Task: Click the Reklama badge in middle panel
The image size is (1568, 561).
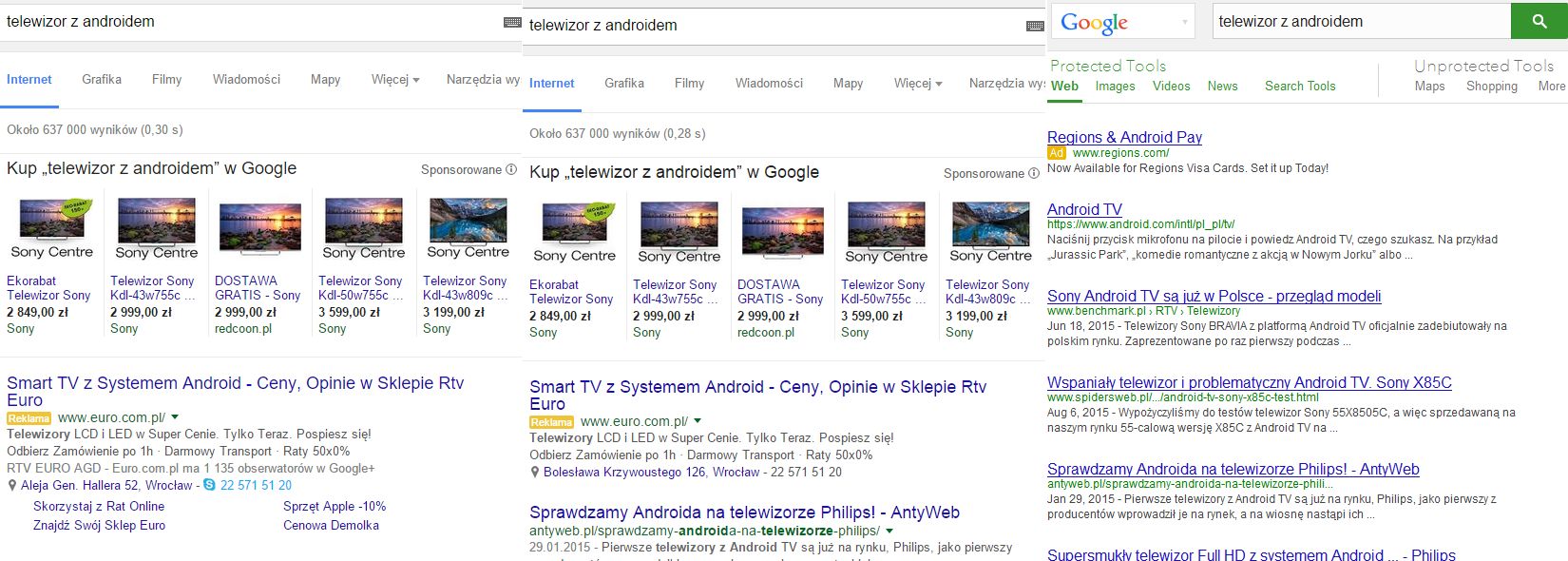Action: [x=551, y=422]
